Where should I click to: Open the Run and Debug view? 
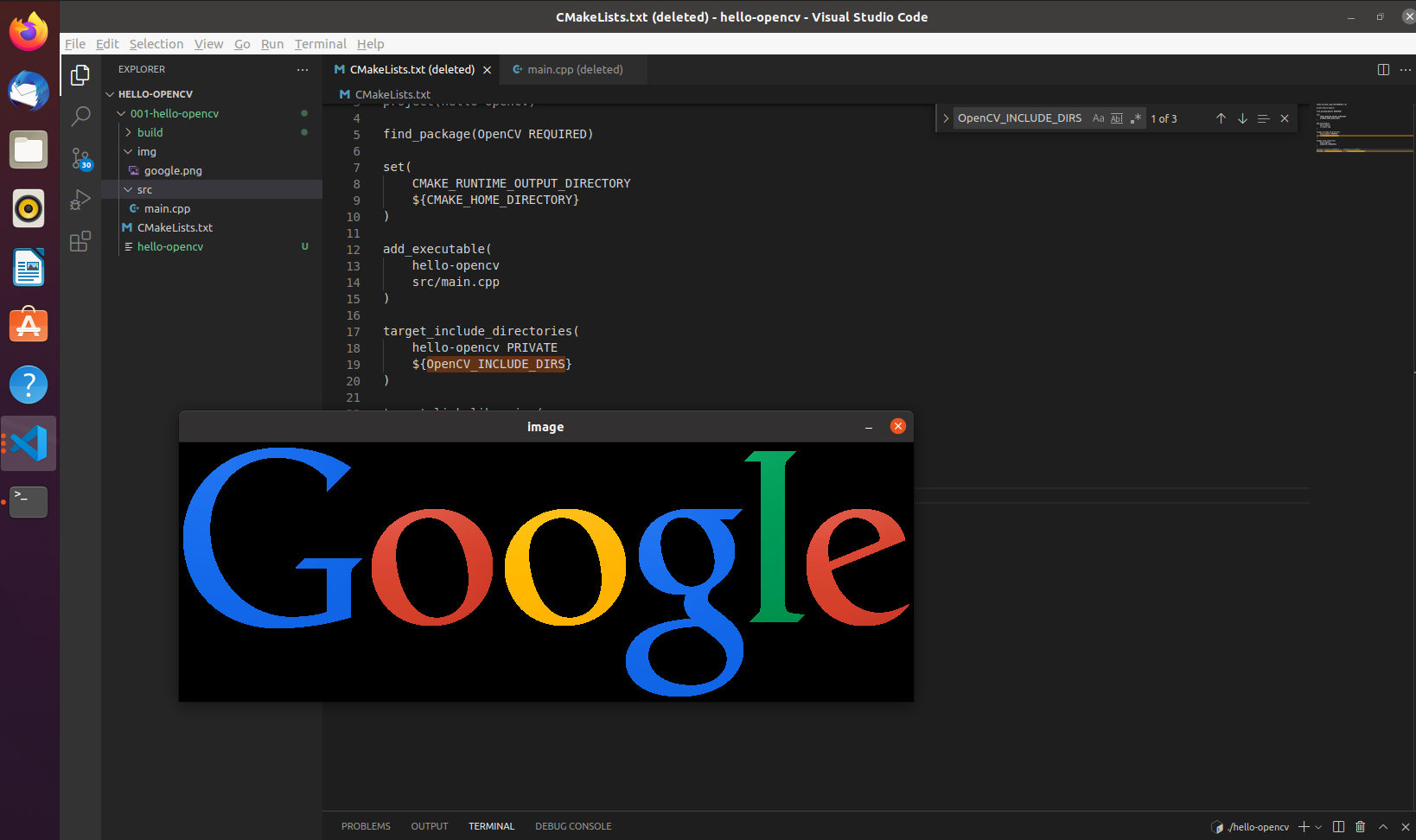tap(80, 200)
